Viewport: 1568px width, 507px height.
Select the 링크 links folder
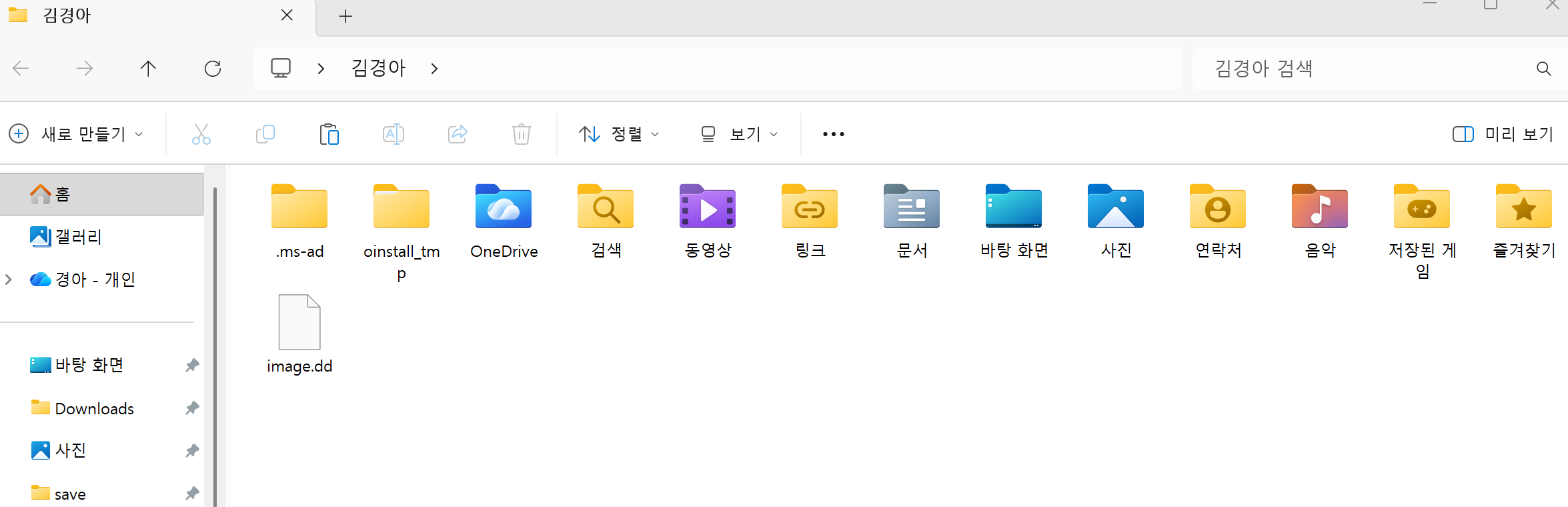click(x=810, y=221)
